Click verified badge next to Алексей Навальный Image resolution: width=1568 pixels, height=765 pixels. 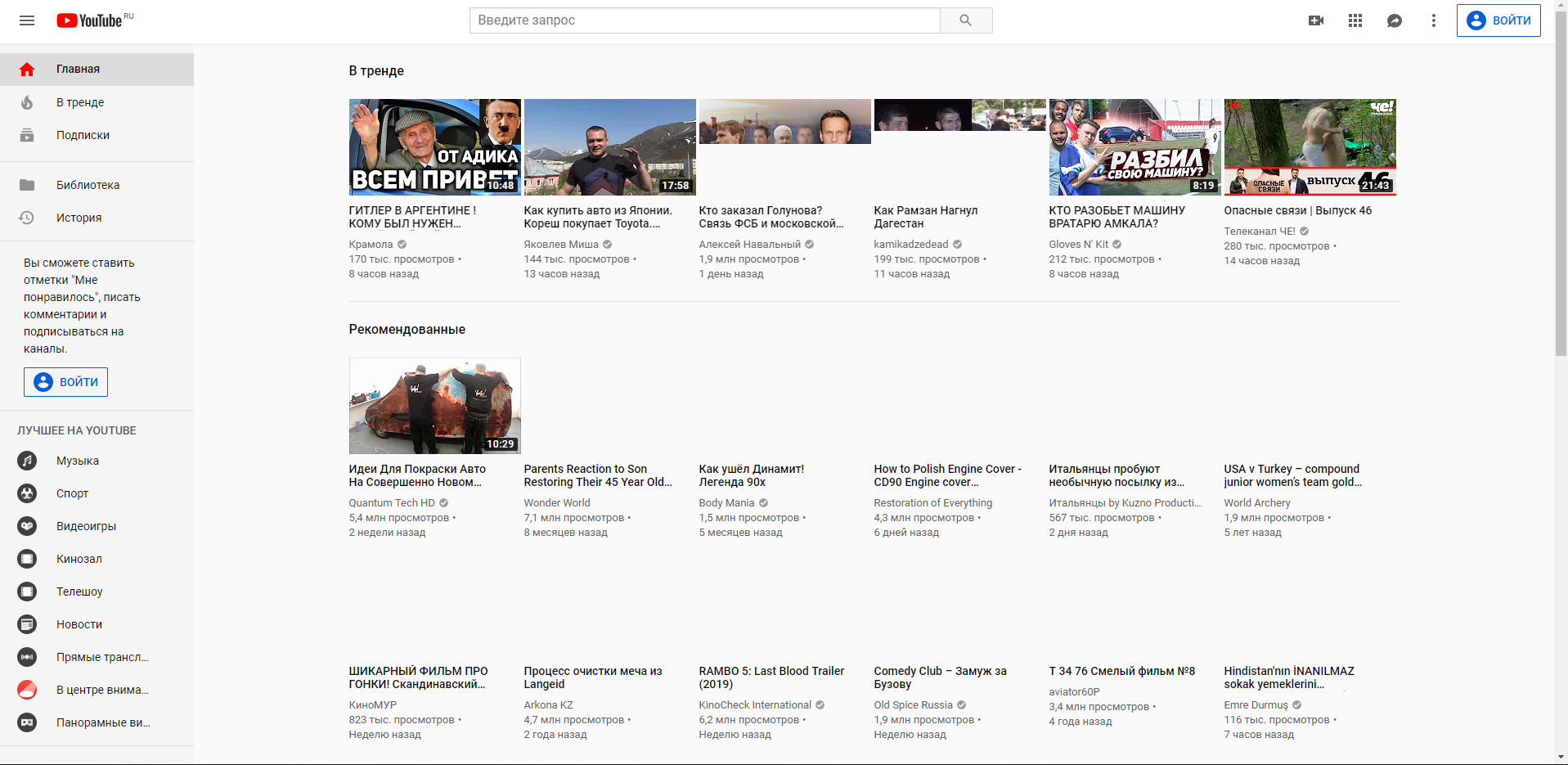[810, 245]
